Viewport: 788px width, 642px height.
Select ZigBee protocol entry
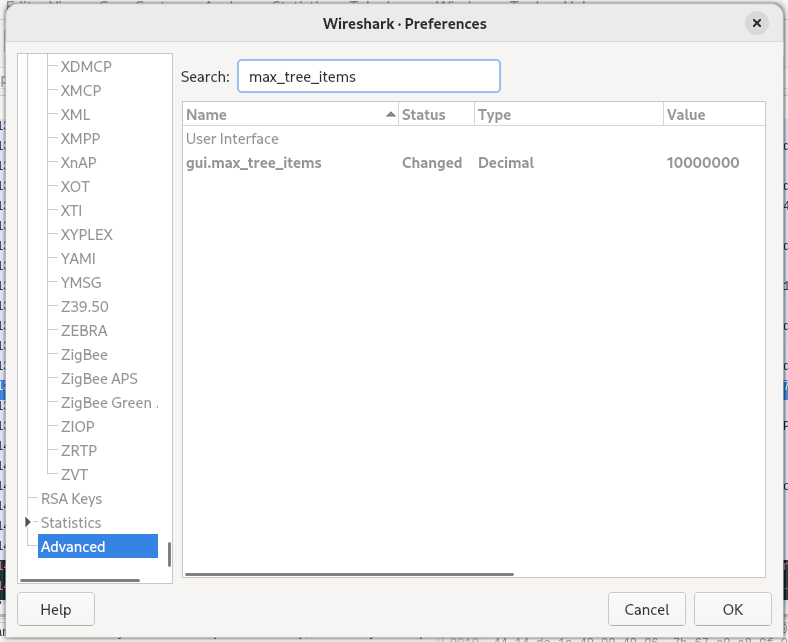coord(84,354)
